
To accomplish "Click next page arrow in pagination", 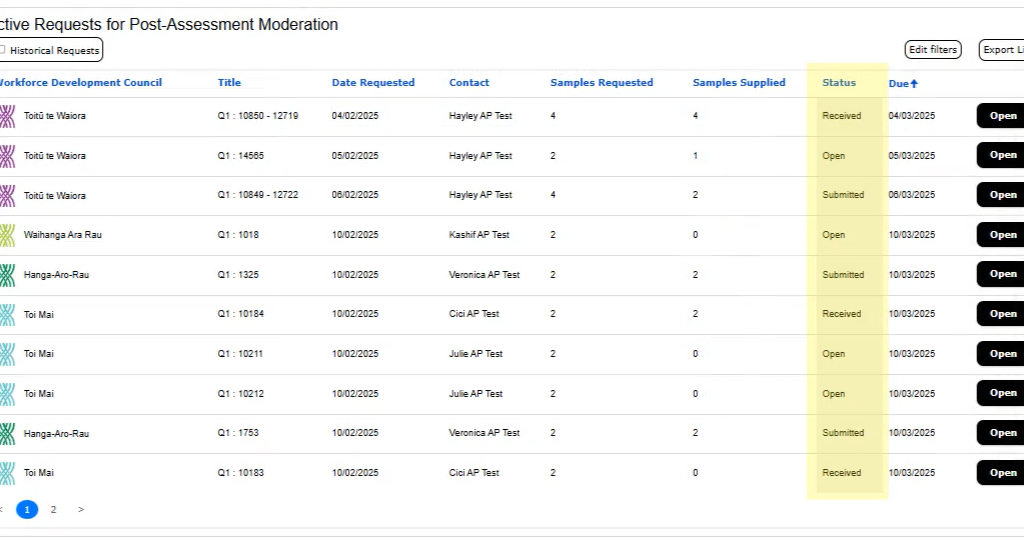I will 81,510.
